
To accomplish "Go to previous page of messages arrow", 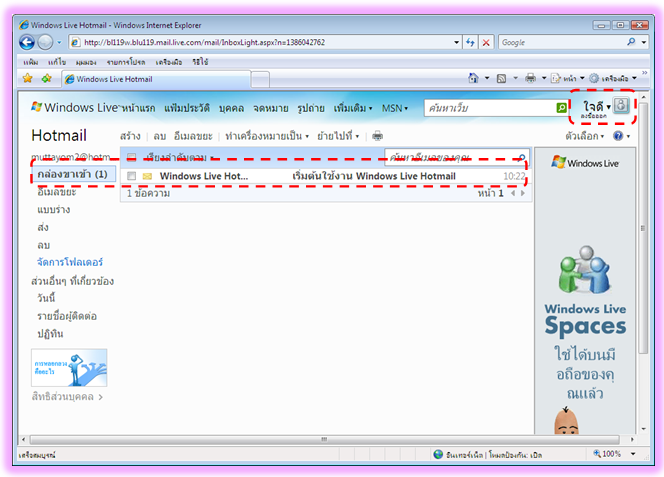I will click(x=513, y=193).
